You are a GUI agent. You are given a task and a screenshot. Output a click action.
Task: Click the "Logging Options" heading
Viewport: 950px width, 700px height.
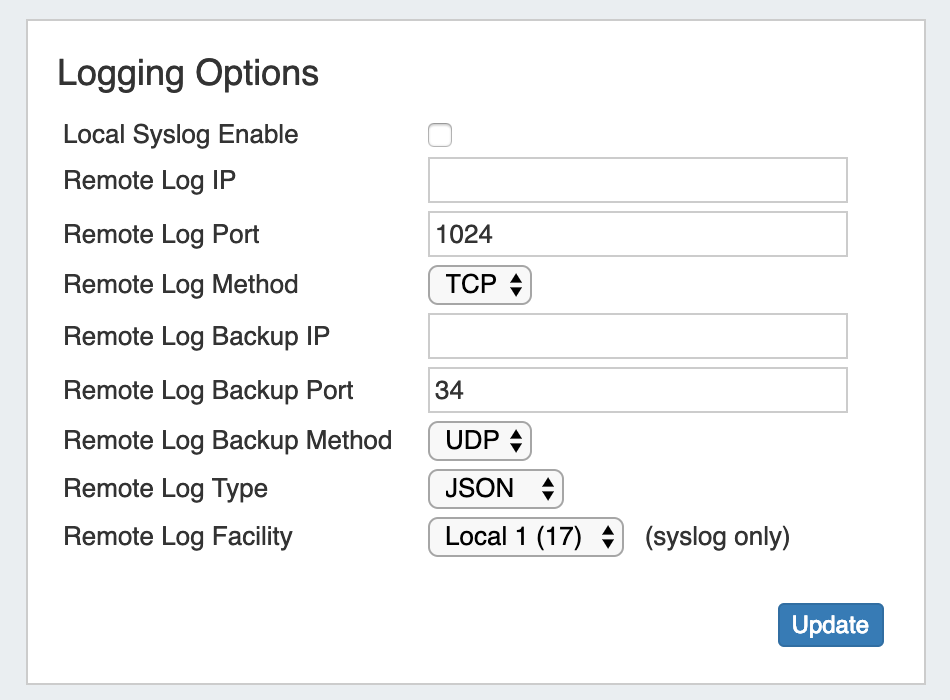point(188,74)
